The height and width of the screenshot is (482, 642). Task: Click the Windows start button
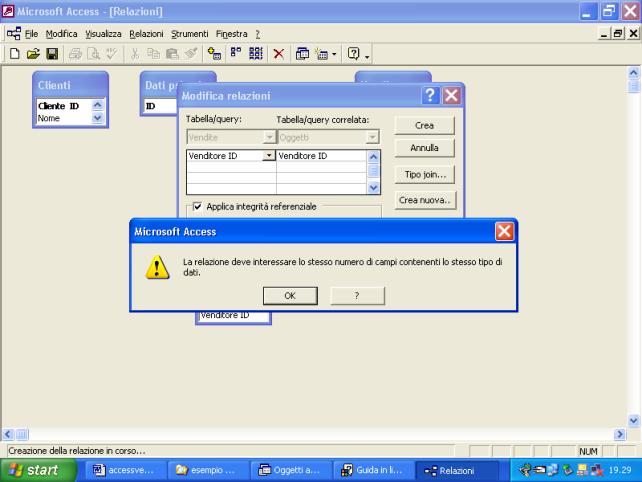pos(38,470)
